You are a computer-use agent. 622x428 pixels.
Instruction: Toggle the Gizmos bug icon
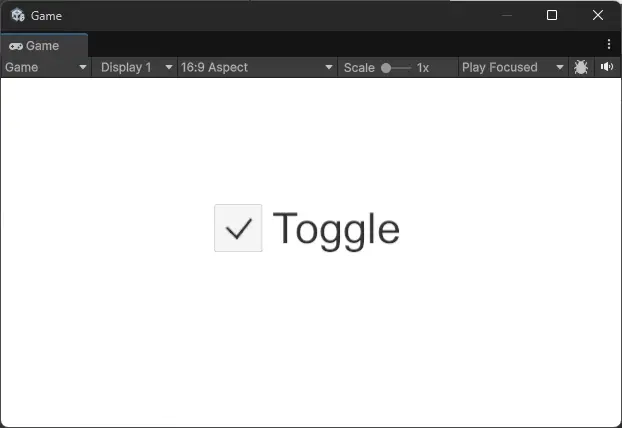pos(581,67)
